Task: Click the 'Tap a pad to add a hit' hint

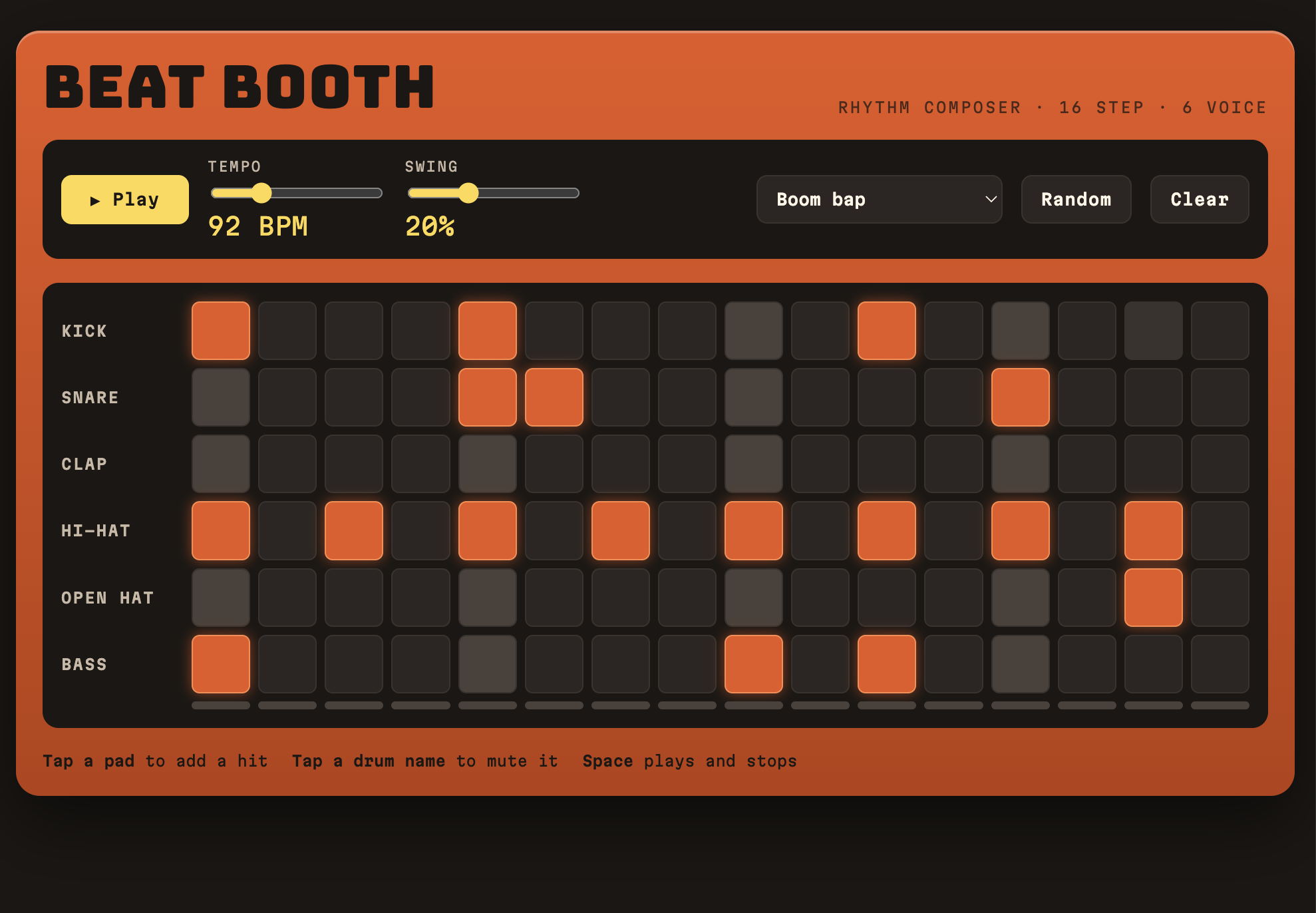Action: [x=155, y=761]
